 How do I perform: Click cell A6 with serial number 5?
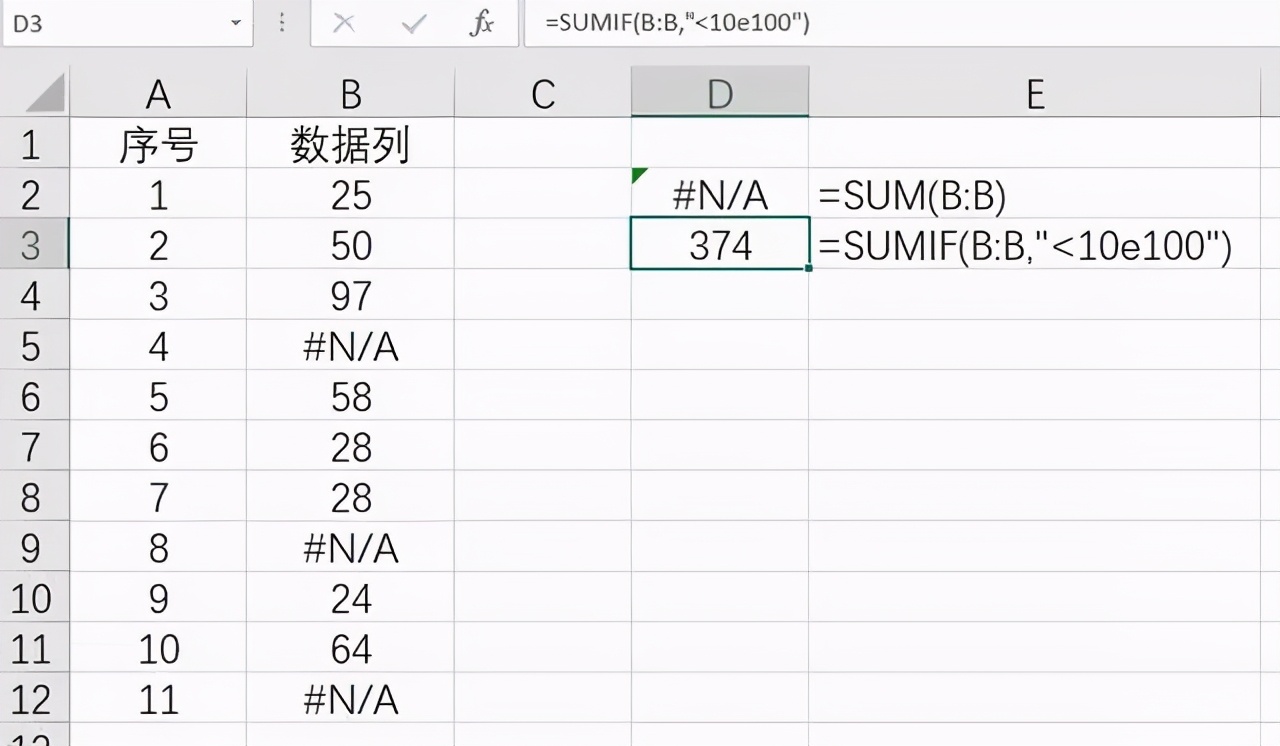(x=158, y=397)
